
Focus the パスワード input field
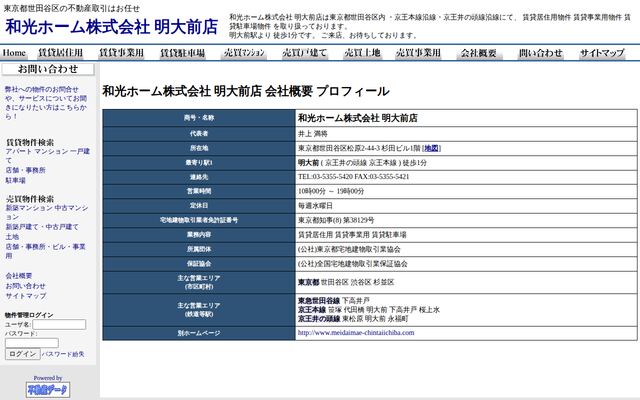32,343
